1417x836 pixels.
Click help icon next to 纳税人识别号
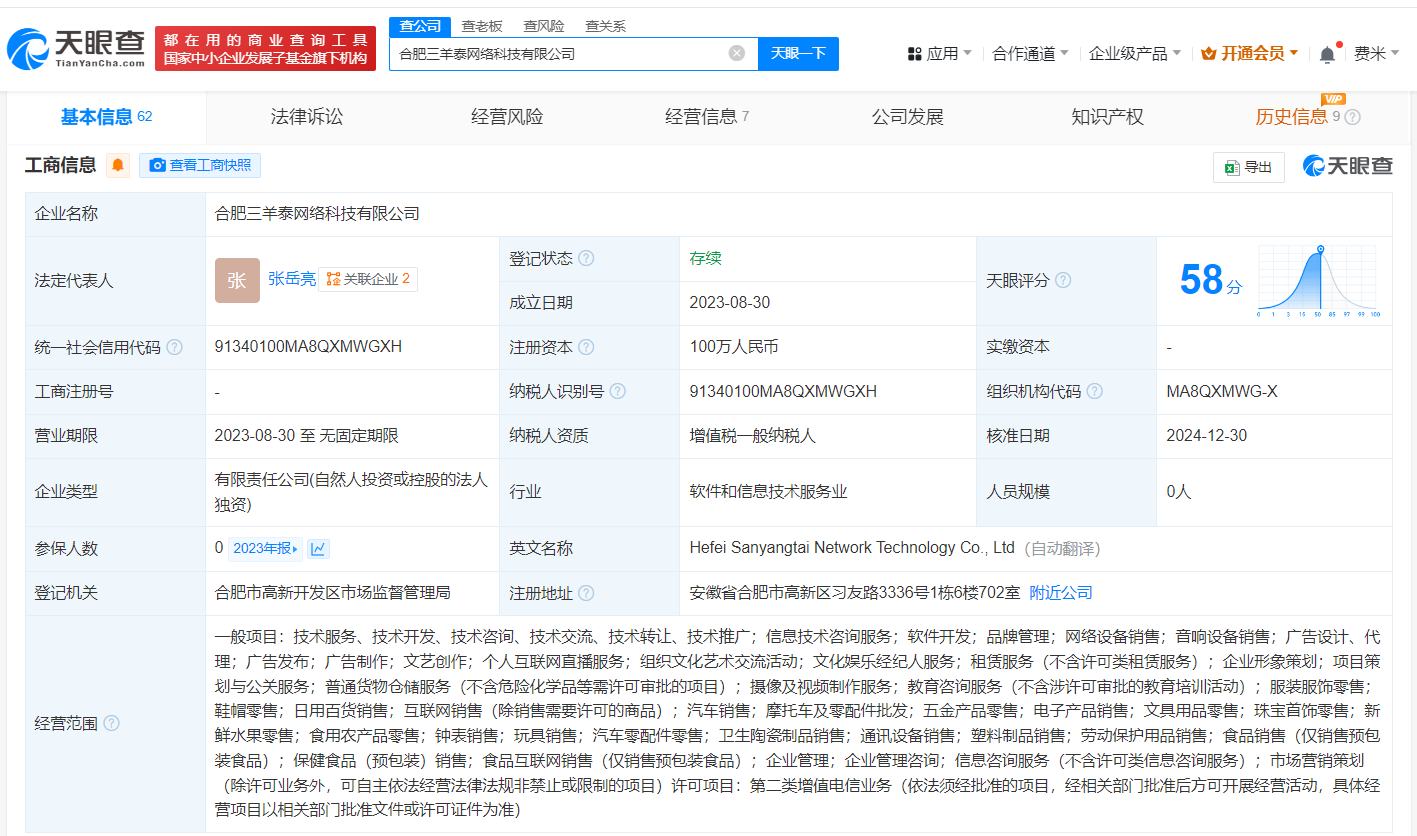(x=618, y=391)
